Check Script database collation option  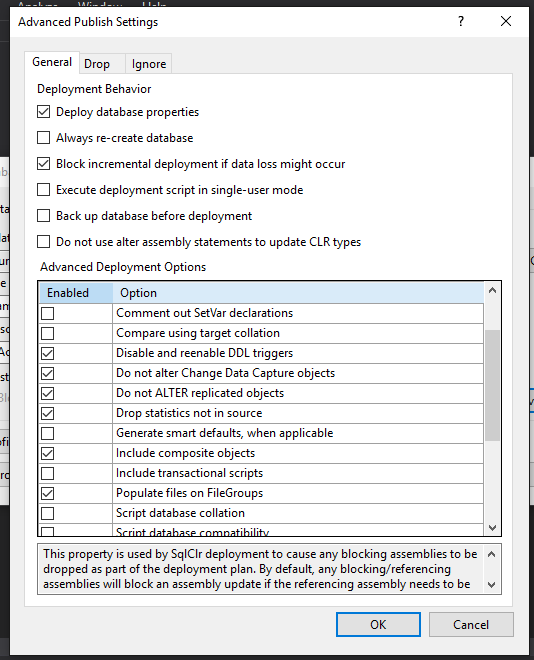point(48,514)
